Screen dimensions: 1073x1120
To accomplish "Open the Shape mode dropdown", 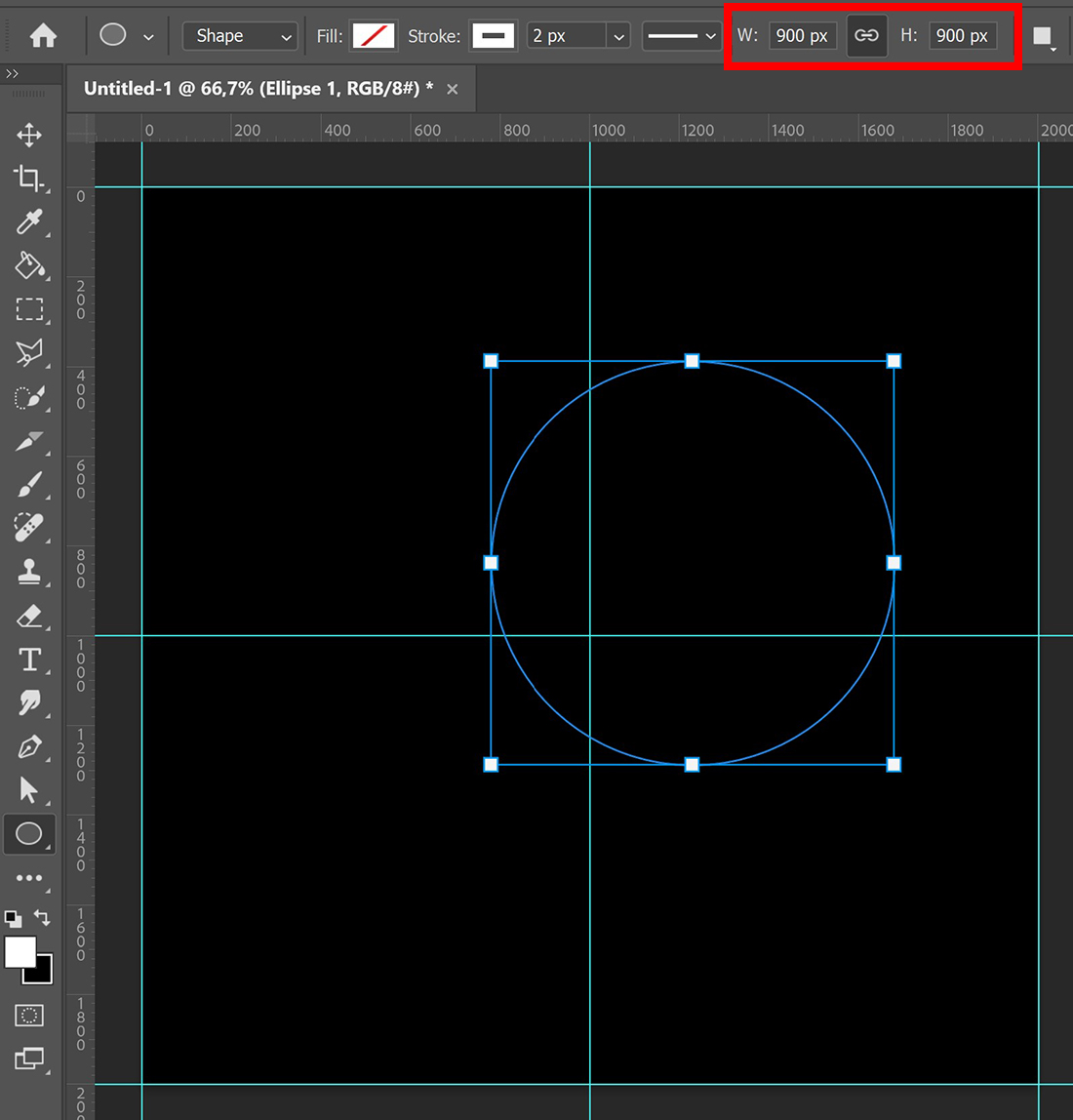I will (240, 36).
